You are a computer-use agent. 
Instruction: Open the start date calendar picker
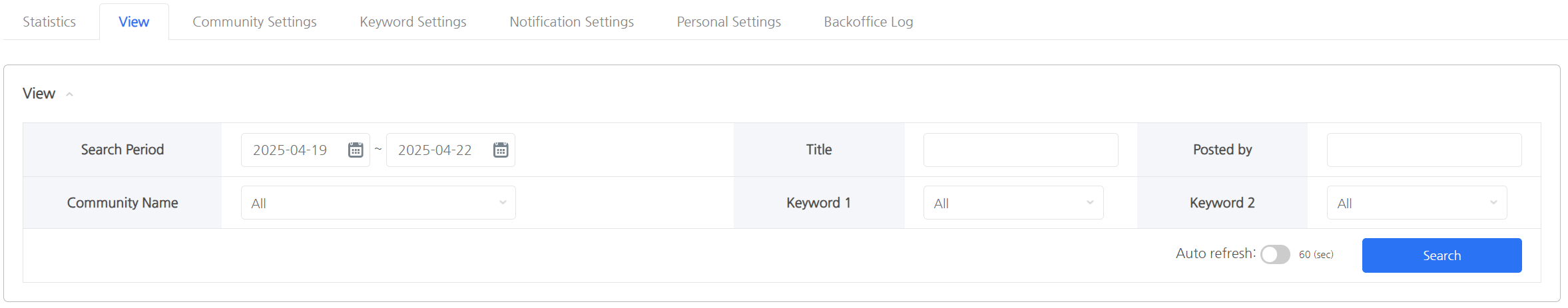[356, 150]
